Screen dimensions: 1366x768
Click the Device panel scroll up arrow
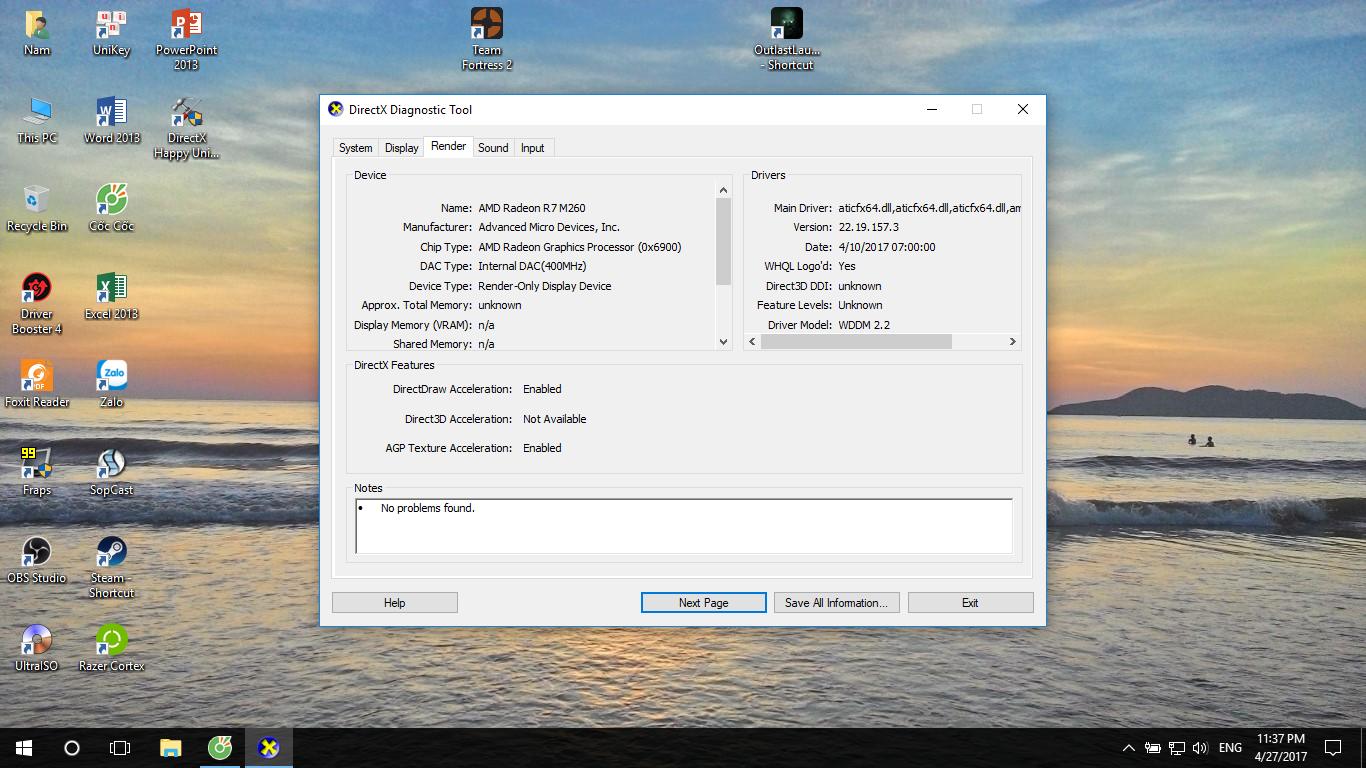724,190
